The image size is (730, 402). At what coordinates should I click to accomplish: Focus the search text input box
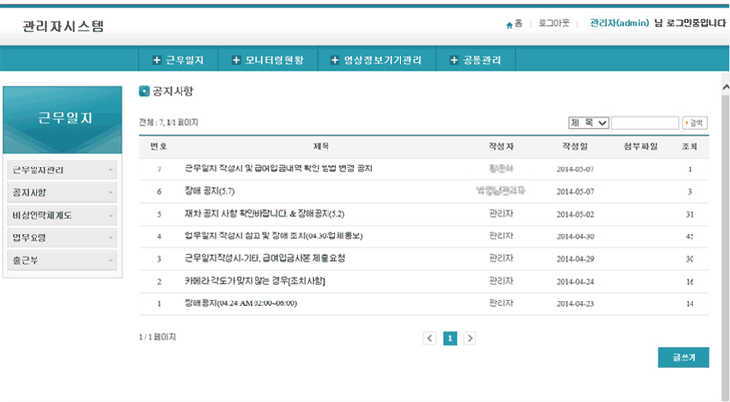click(645, 123)
